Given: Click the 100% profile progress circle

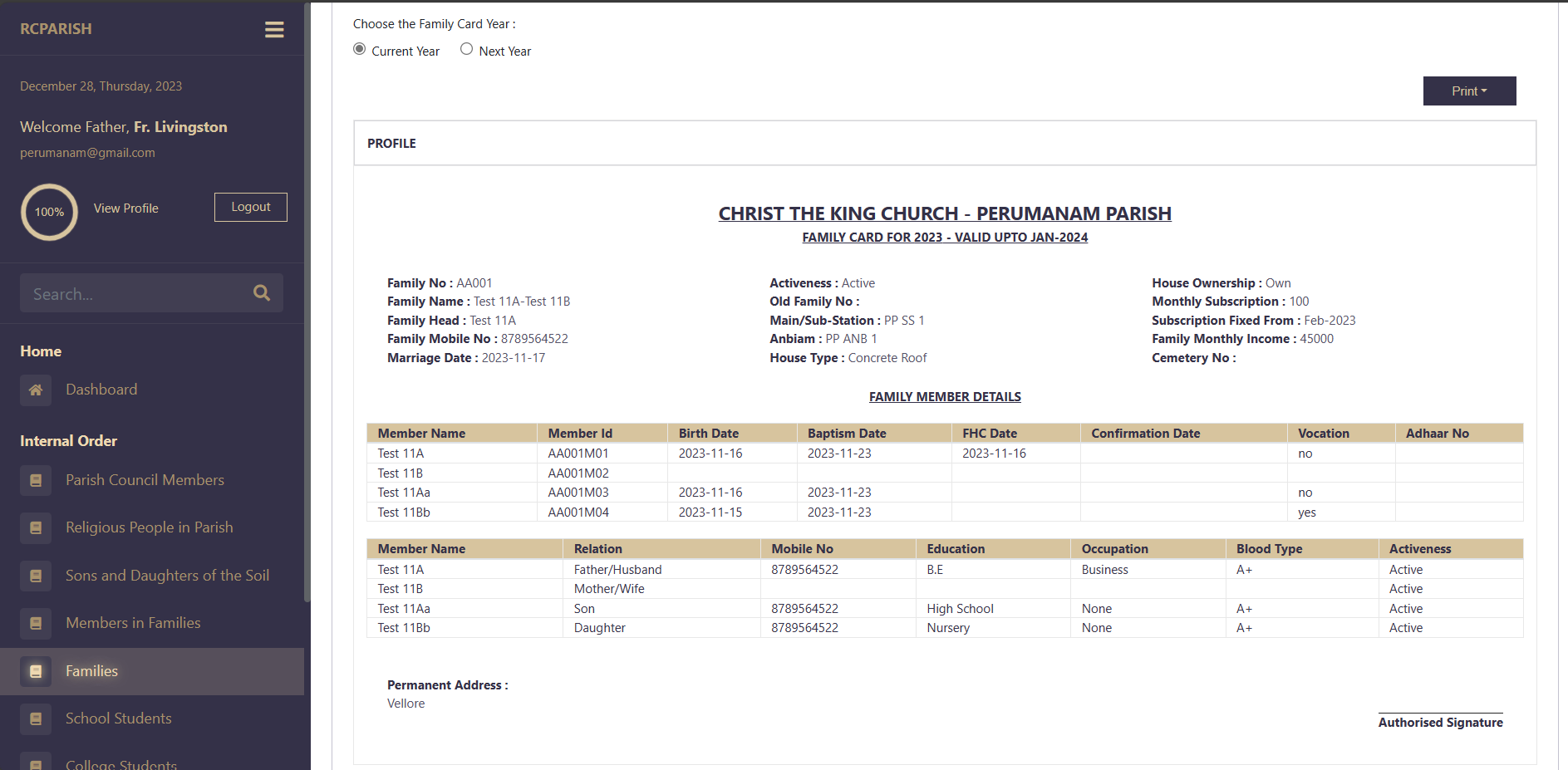Looking at the screenshot, I should pos(49,212).
